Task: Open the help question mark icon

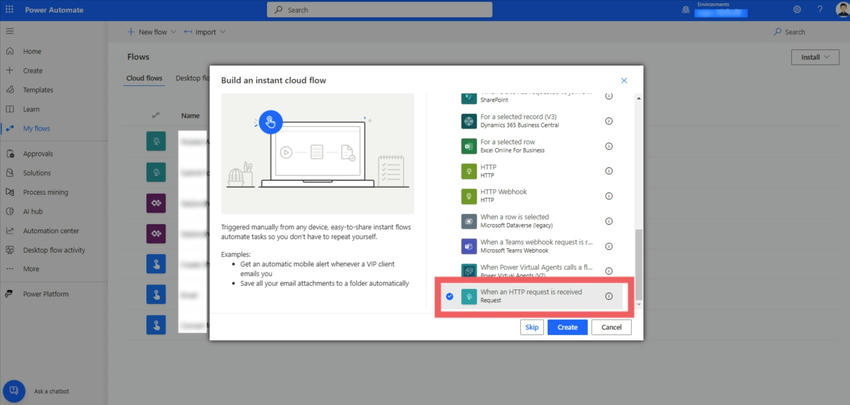Action: (x=820, y=9)
